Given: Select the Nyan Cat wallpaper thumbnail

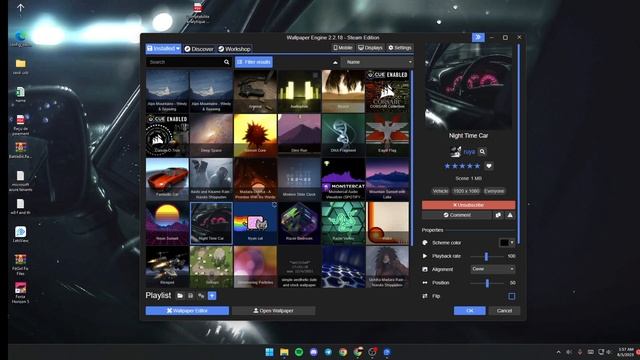Looking at the screenshot, I should (x=255, y=223).
